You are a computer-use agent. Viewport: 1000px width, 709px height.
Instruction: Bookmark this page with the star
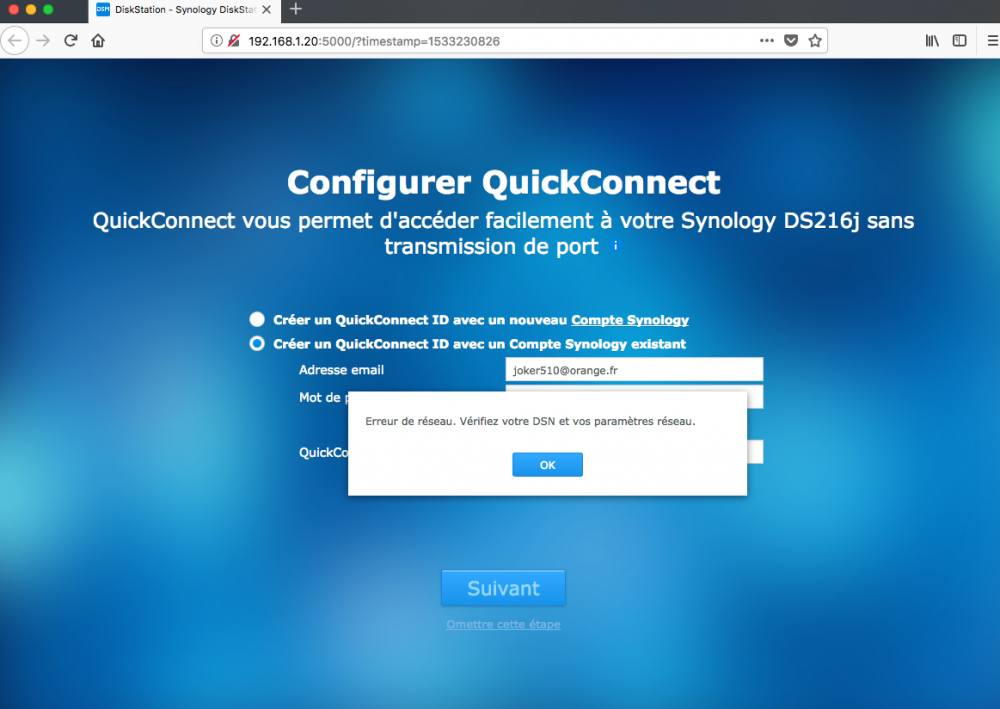point(815,41)
